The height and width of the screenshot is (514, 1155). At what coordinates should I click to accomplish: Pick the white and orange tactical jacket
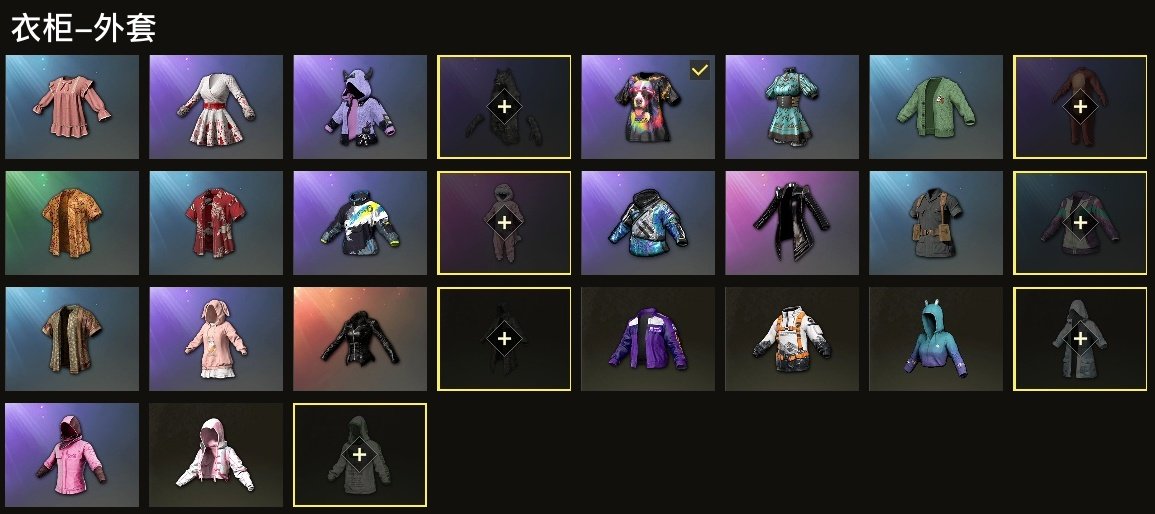(792, 339)
